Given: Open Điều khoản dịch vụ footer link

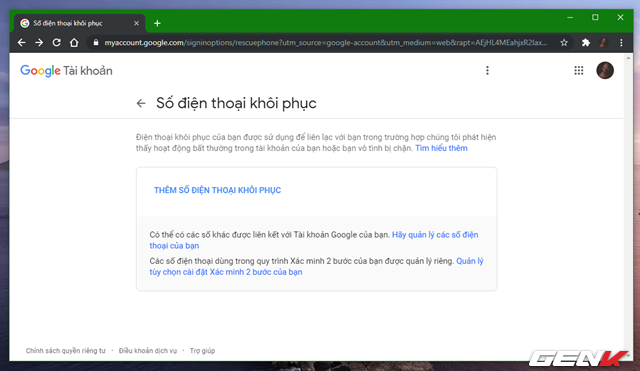Looking at the screenshot, I should (x=148, y=351).
